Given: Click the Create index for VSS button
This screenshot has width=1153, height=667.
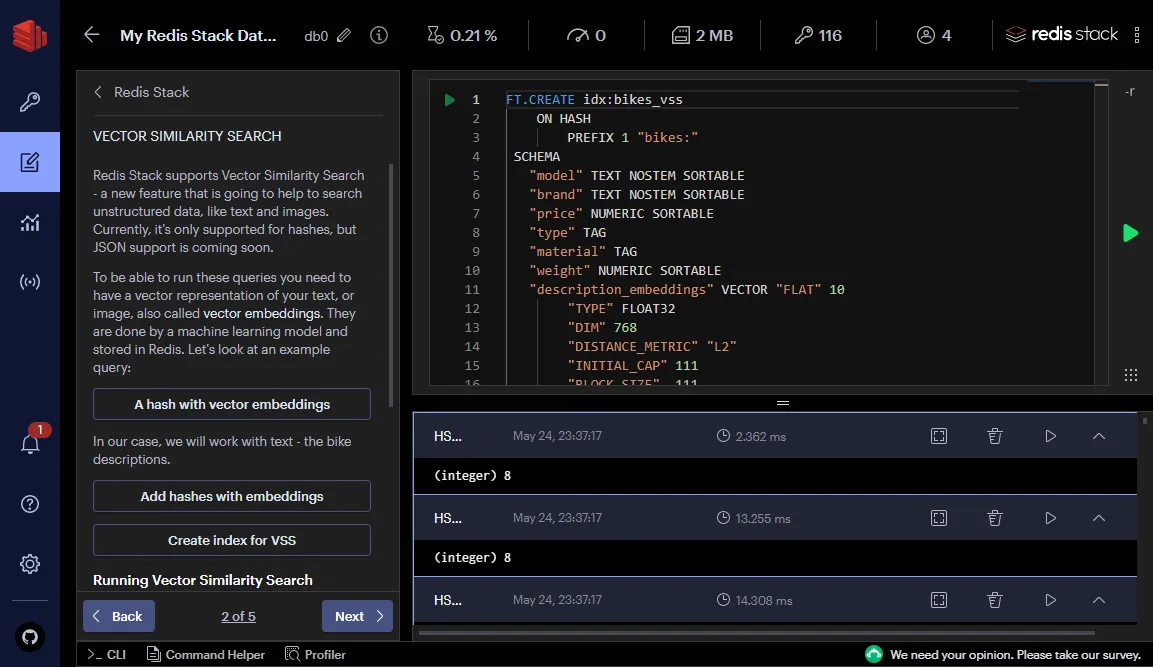Looking at the screenshot, I should point(232,540).
